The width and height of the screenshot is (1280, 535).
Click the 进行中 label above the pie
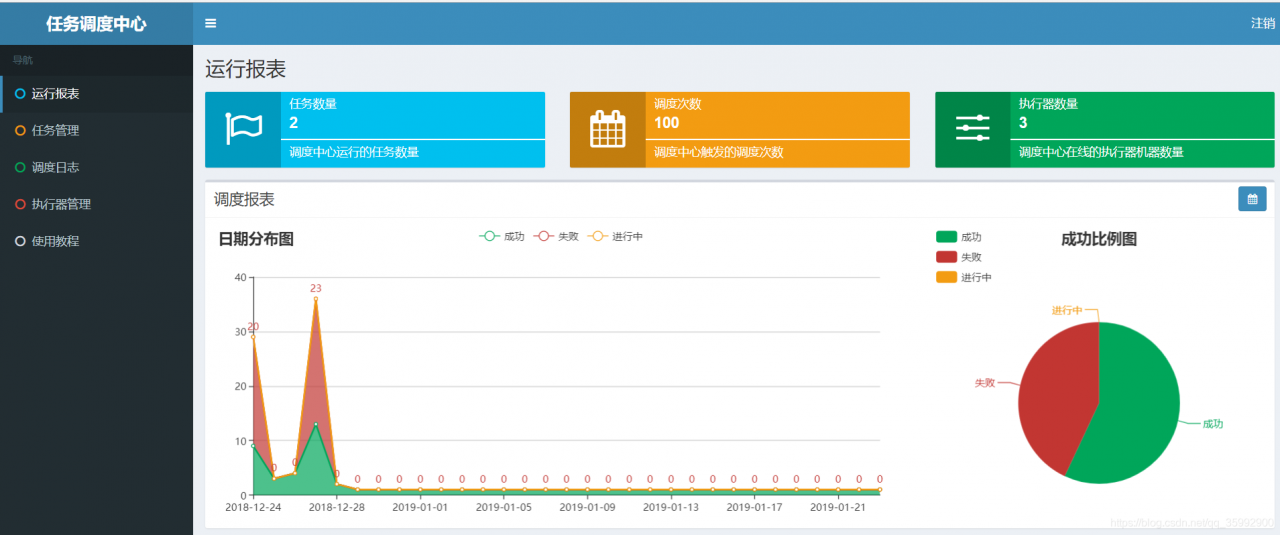pos(1067,311)
